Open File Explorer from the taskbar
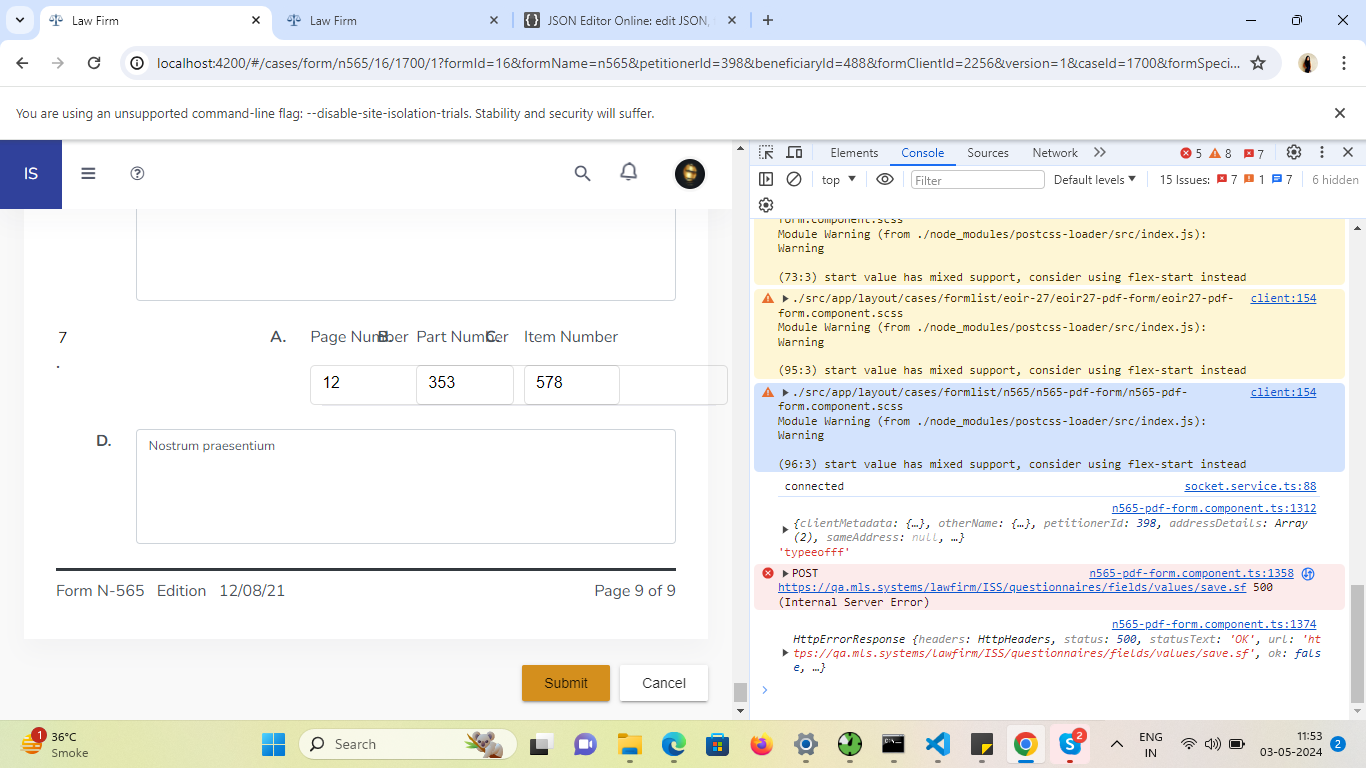 click(x=629, y=744)
